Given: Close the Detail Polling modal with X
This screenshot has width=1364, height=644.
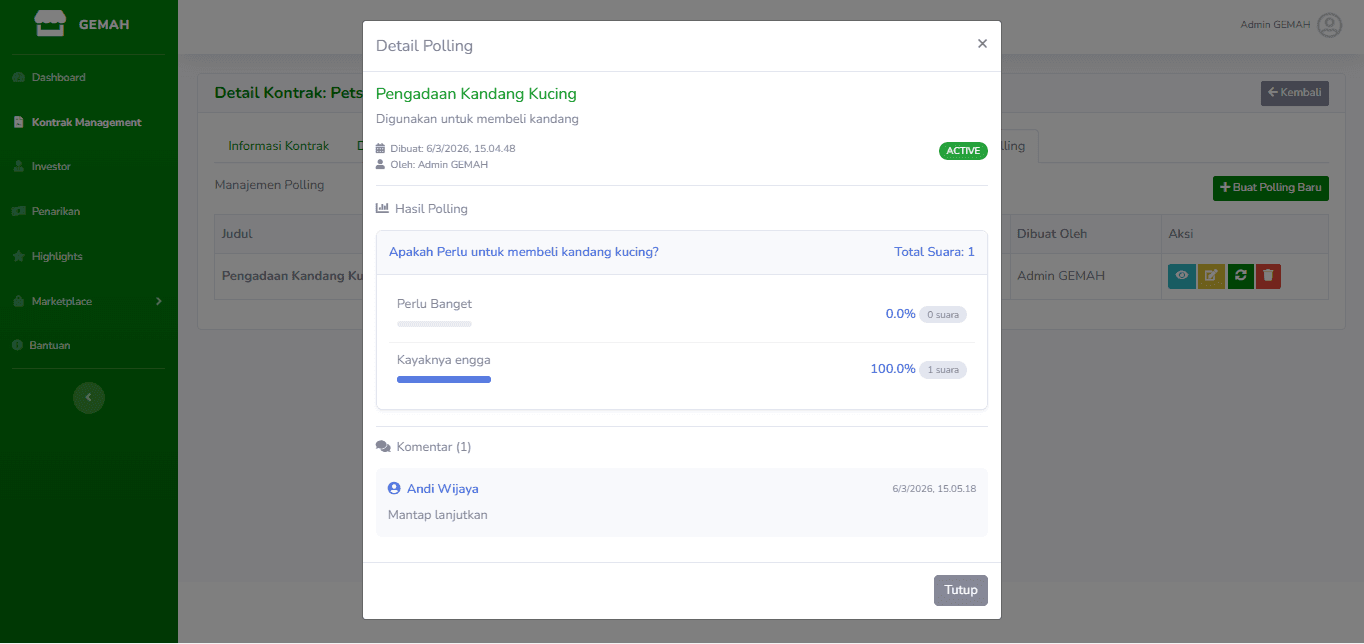Looking at the screenshot, I should point(982,44).
